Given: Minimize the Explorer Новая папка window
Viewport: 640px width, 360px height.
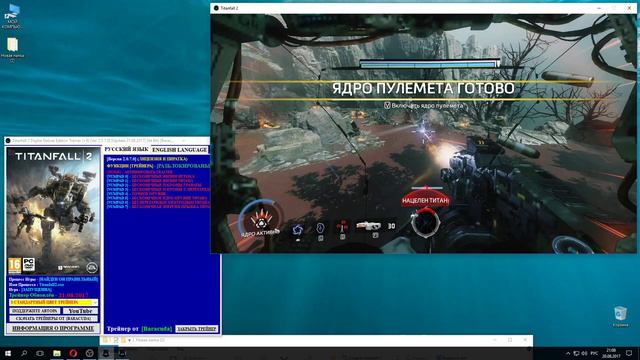Looking at the screenshot, I should pos(495,340).
